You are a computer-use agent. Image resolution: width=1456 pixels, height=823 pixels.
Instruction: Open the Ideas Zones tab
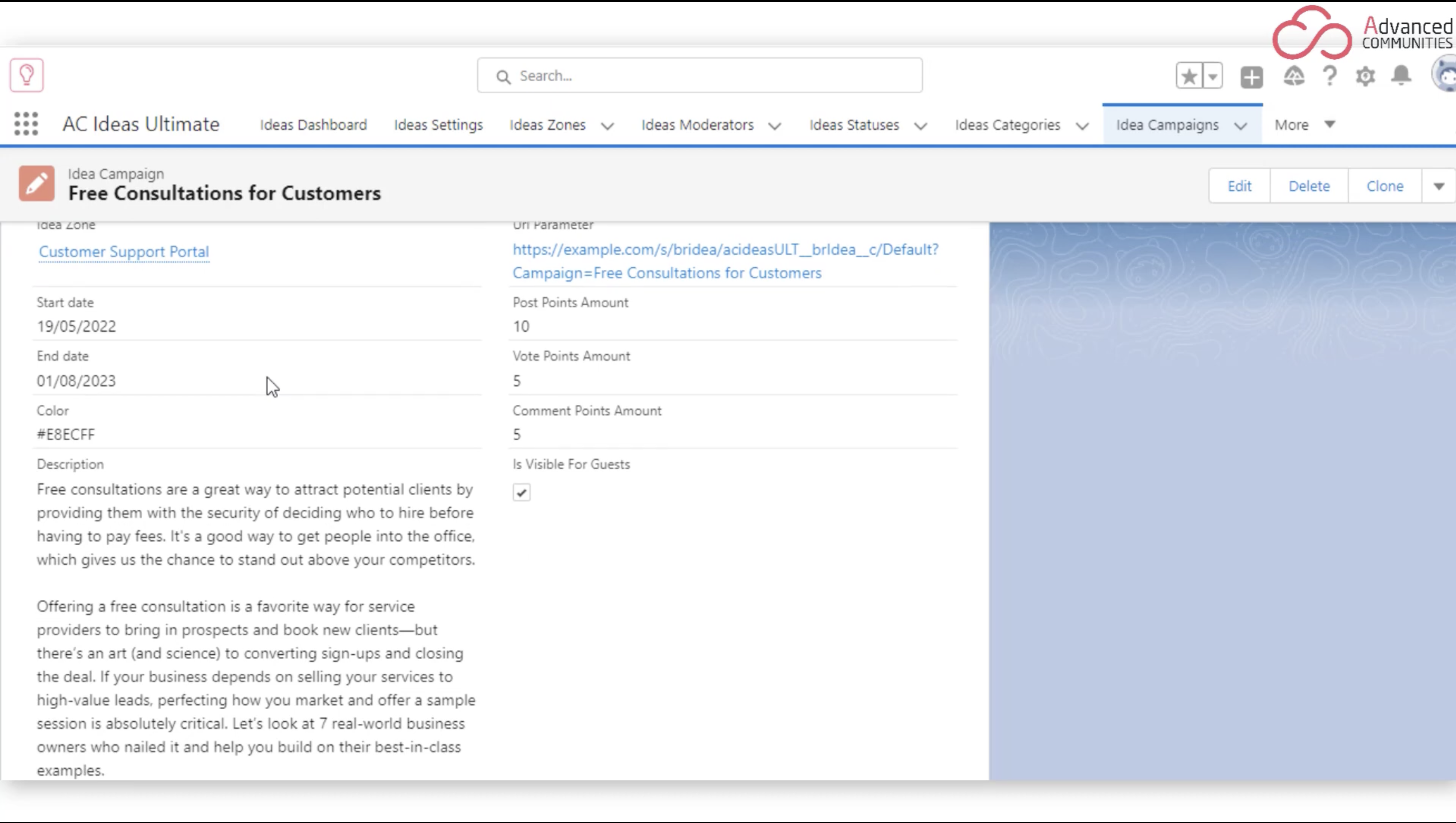click(547, 125)
